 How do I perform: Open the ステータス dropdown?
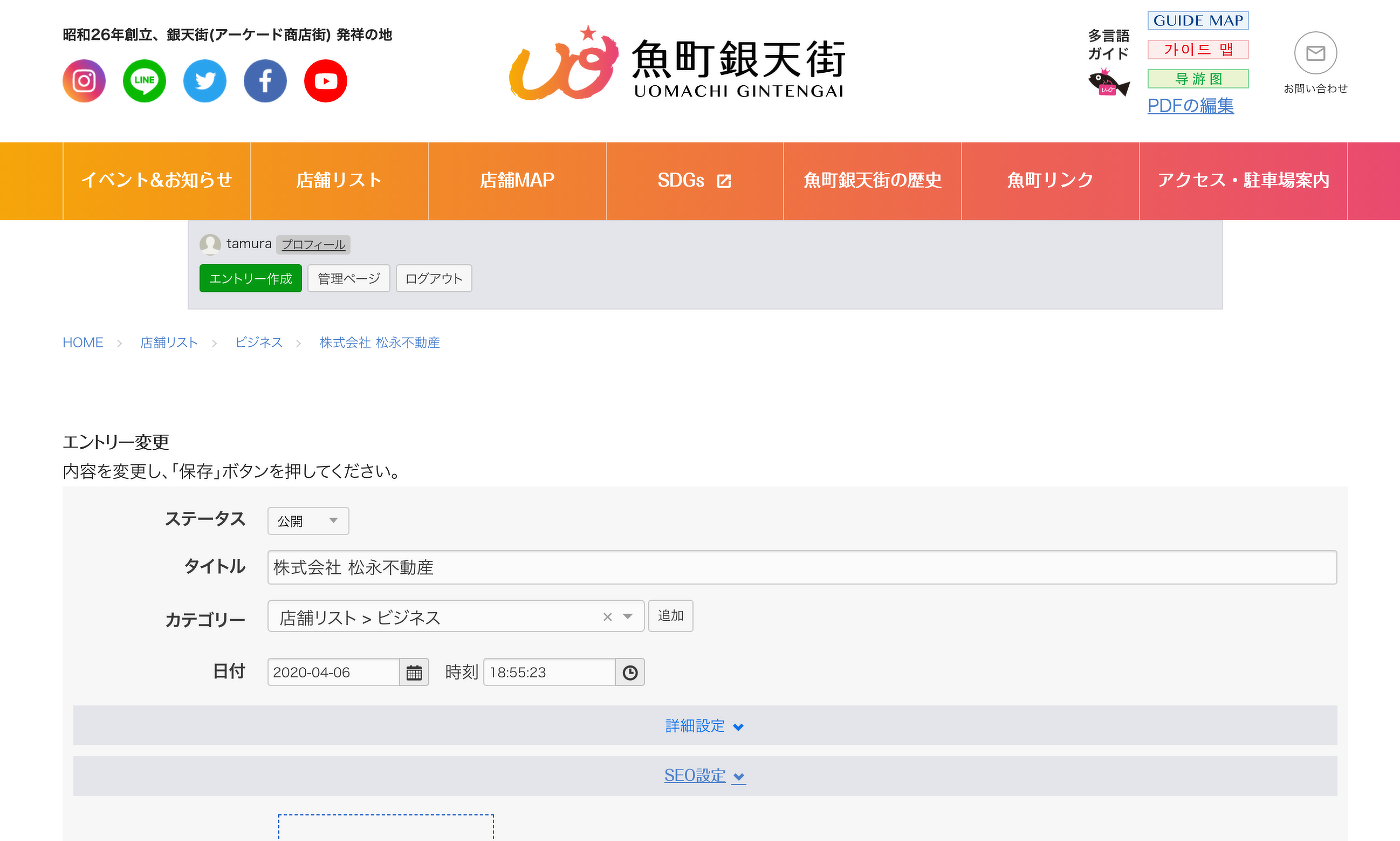pyautogui.click(x=308, y=521)
